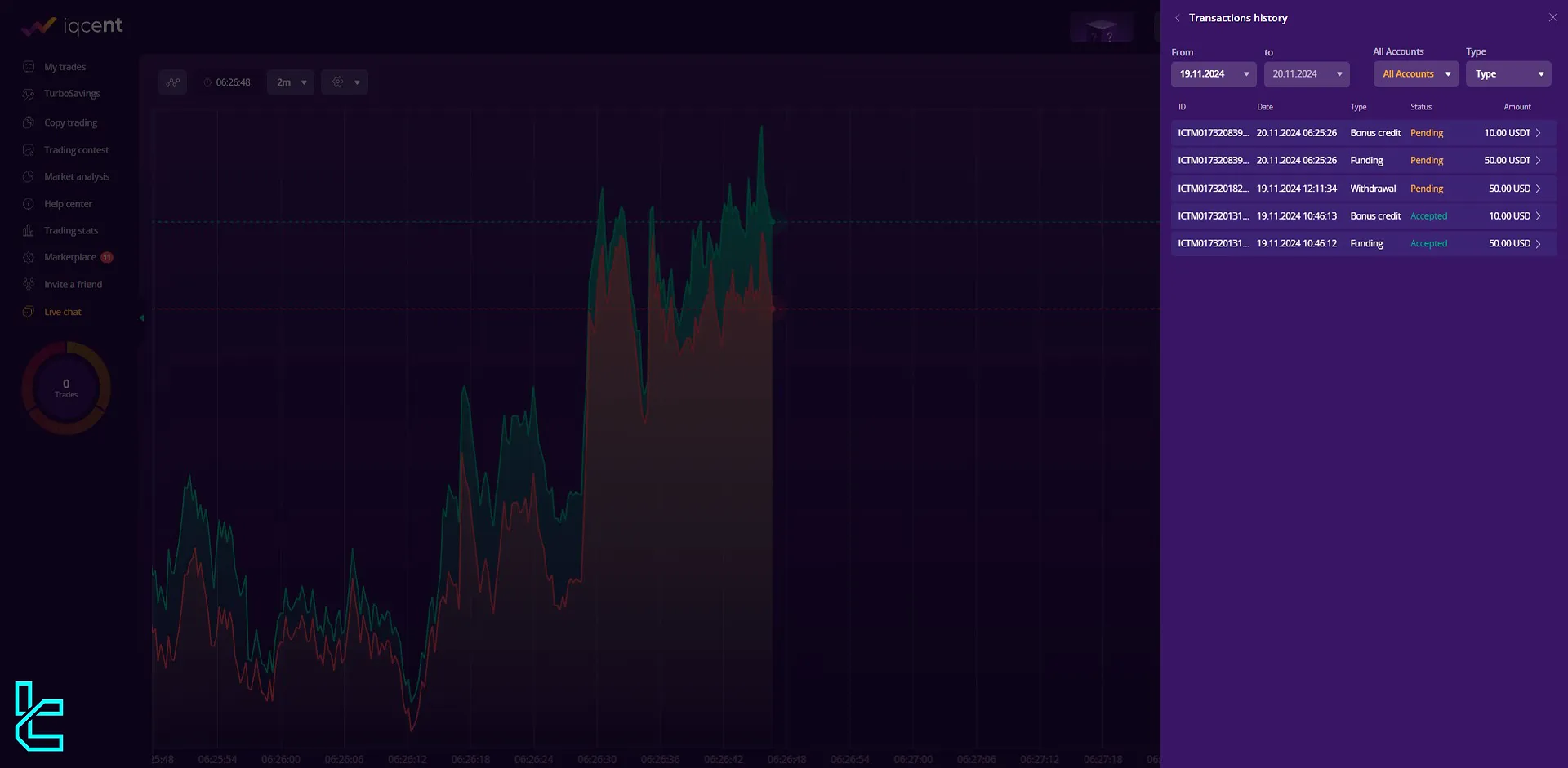Click the 06:26:48 clock display
1568x768 pixels.
pos(227,82)
